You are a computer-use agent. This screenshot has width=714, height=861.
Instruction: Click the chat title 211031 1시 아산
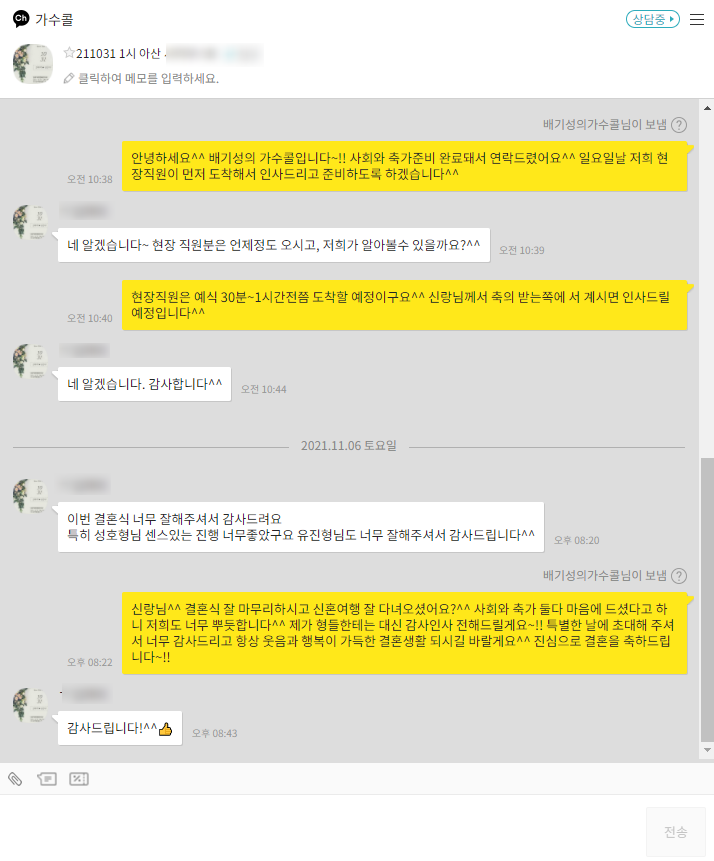(x=118, y=53)
